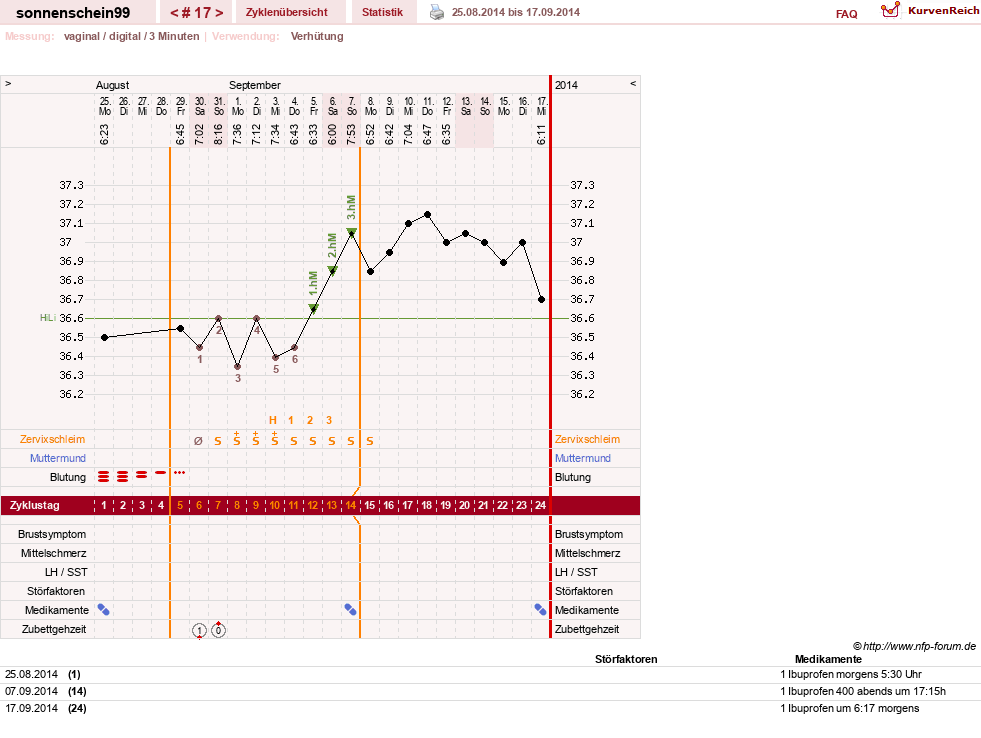Click the orange 'H' peak-day label
Image resolution: width=981 pixels, height=738 pixels.
[x=273, y=420]
